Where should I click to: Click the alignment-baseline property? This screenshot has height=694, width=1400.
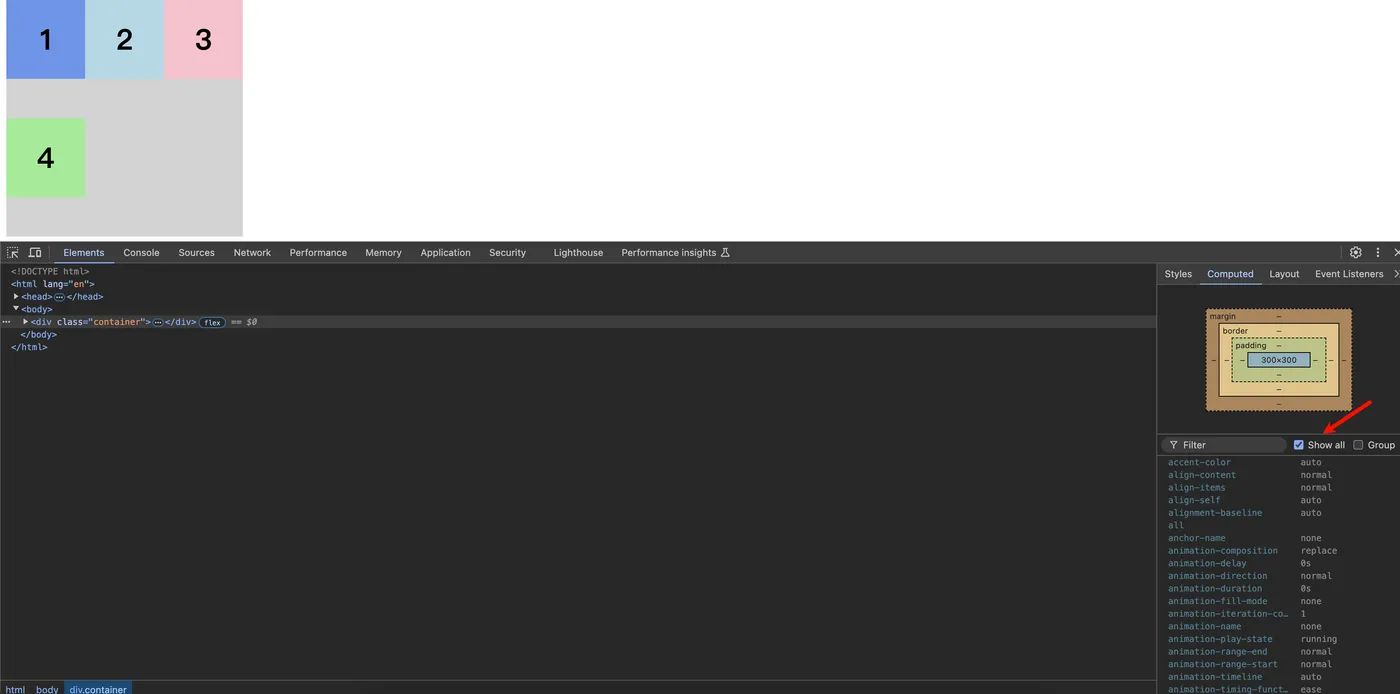(1215, 513)
